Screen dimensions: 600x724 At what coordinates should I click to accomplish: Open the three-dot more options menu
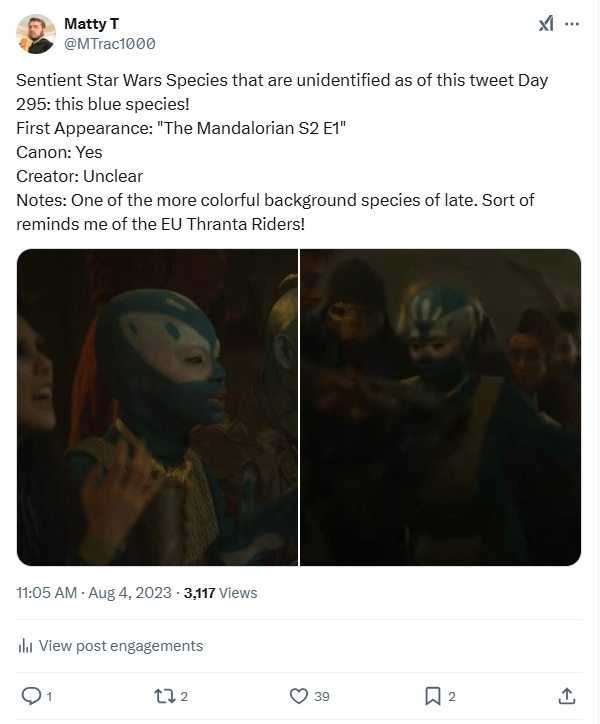point(572,24)
